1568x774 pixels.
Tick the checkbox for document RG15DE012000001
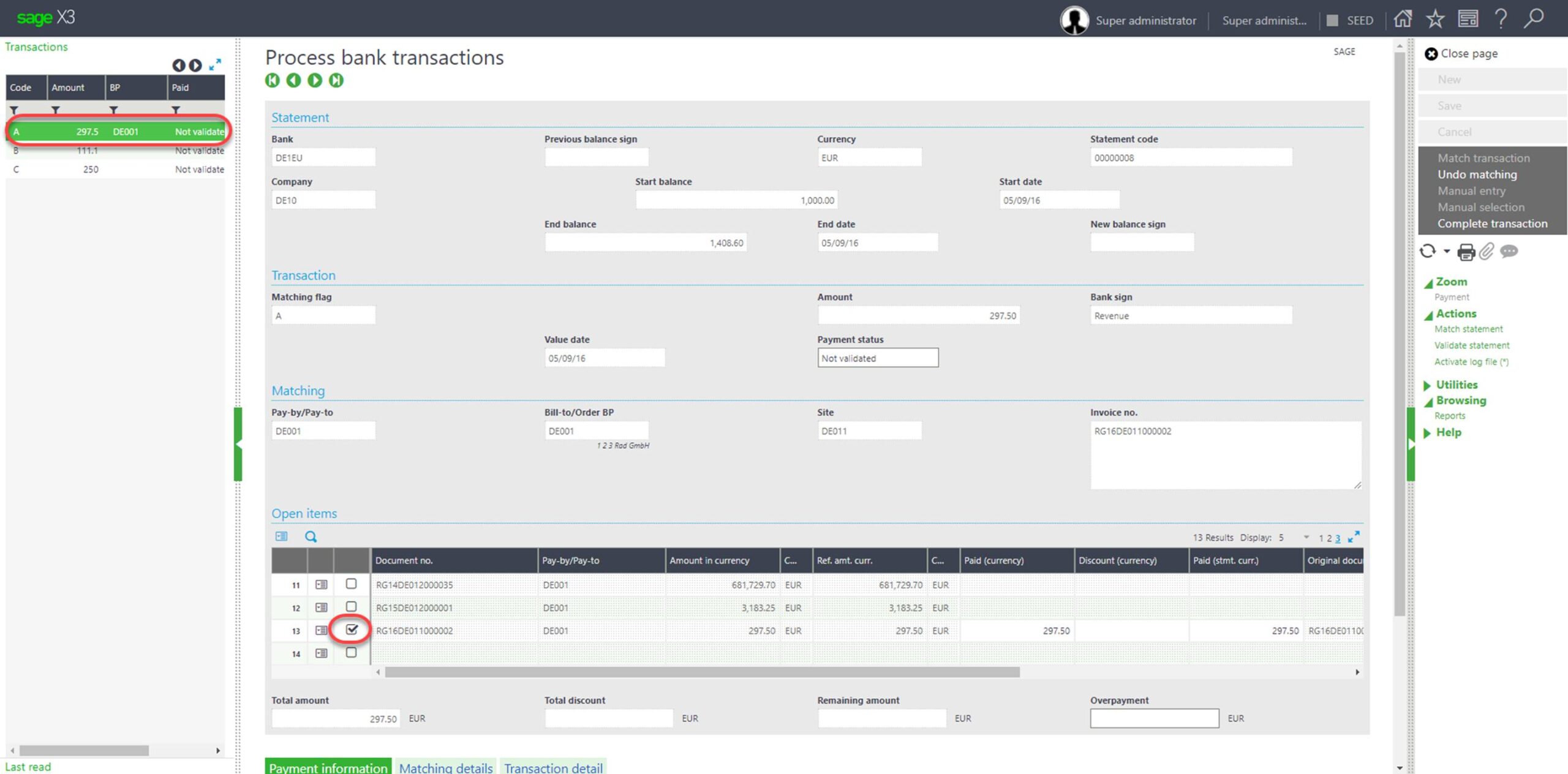(351, 607)
